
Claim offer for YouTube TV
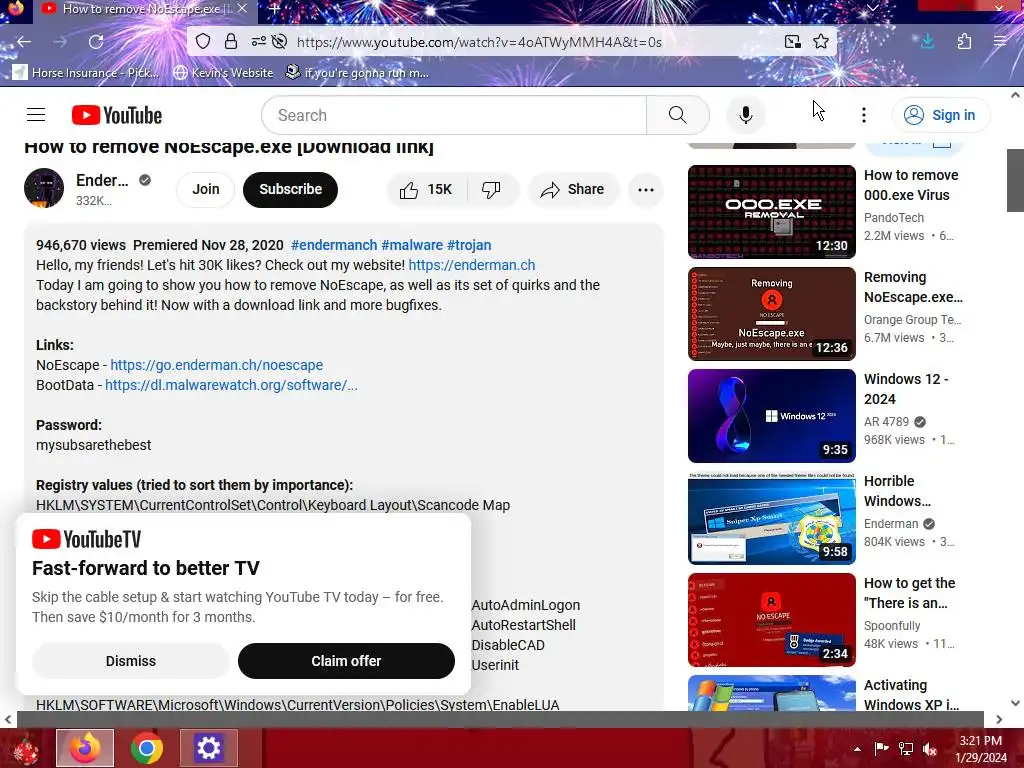point(346,661)
